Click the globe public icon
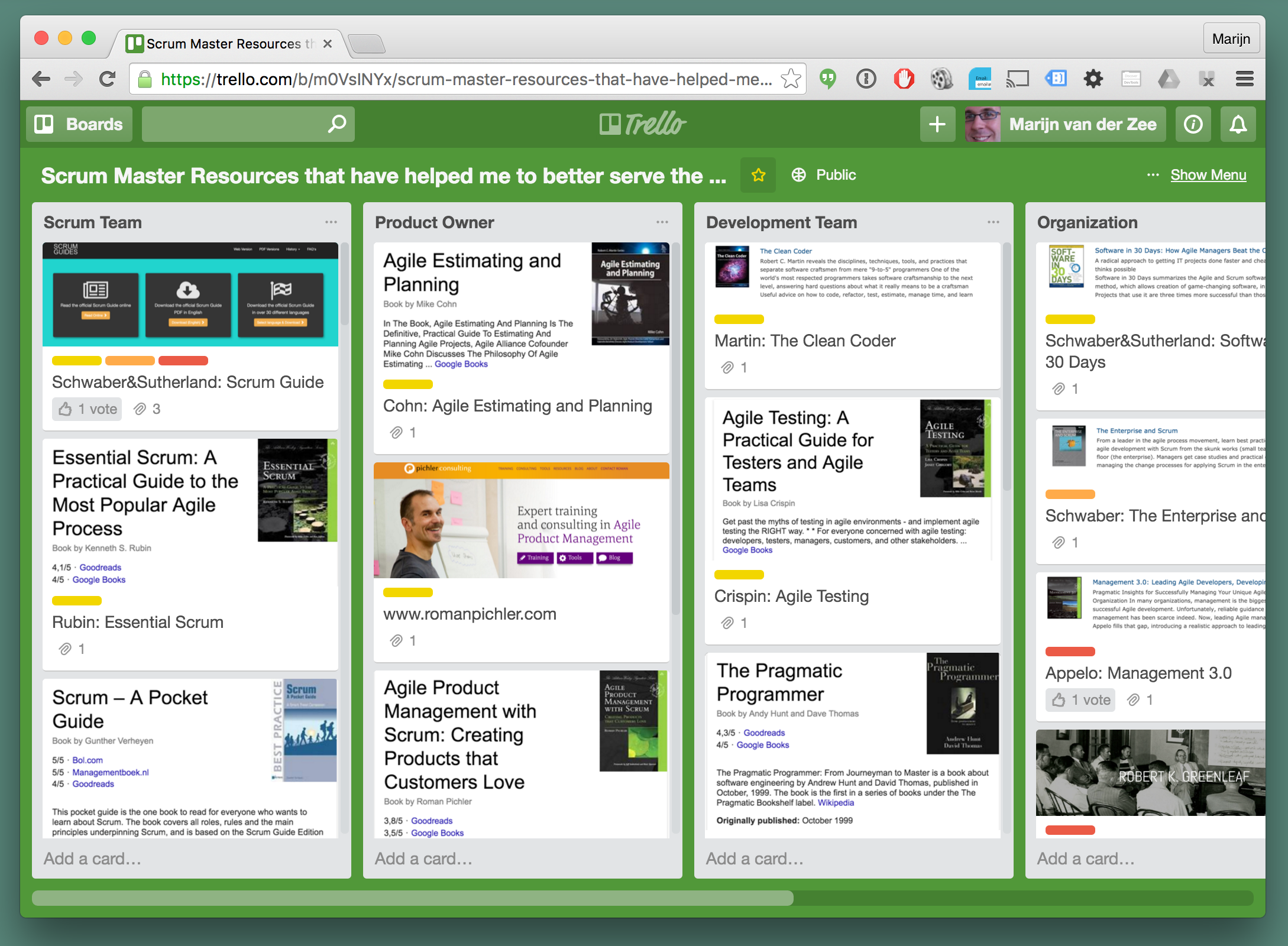Screen dimensions: 1288x946 tap(799, 175)
